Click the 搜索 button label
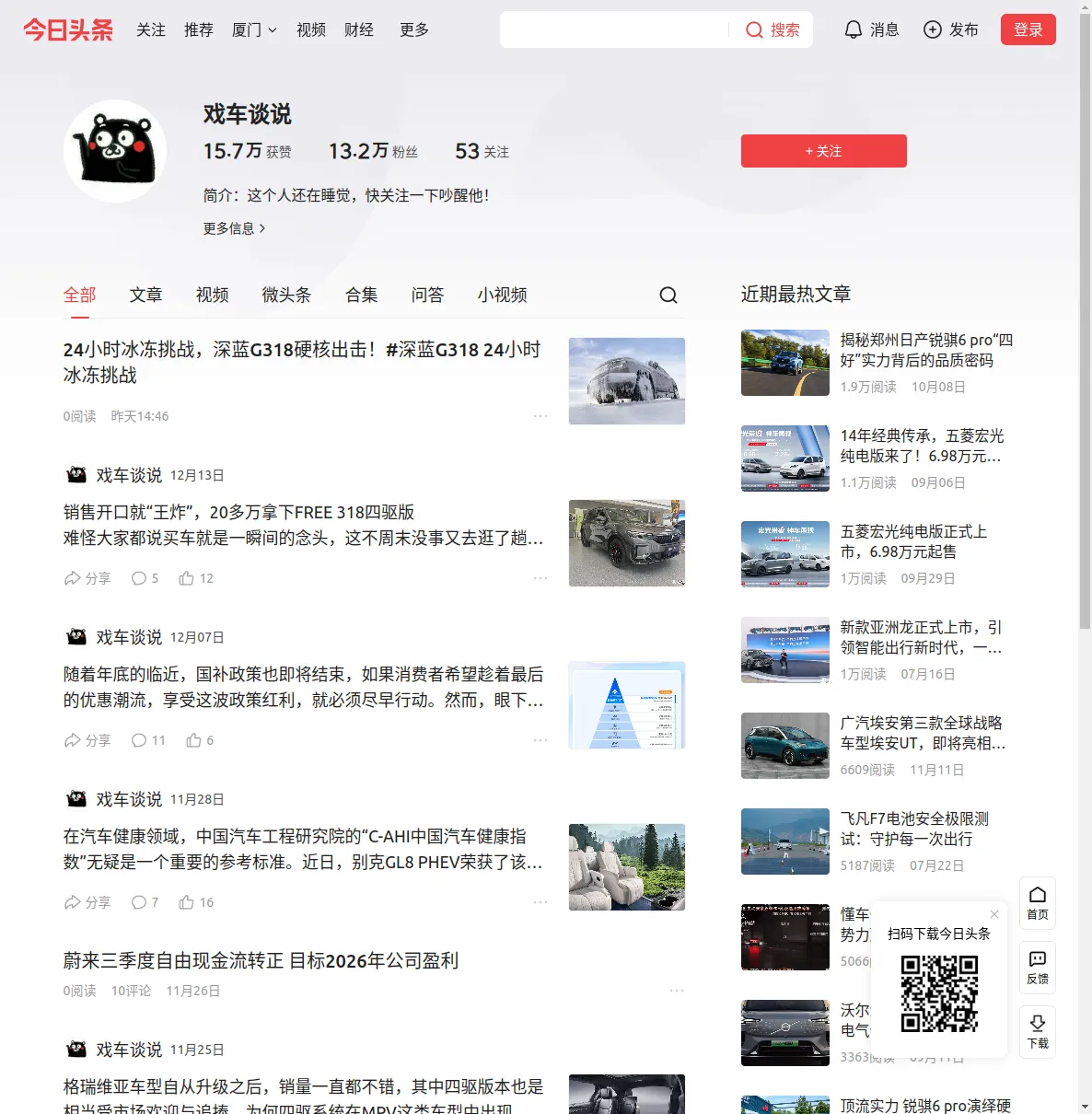 click(x=785, y=30)
